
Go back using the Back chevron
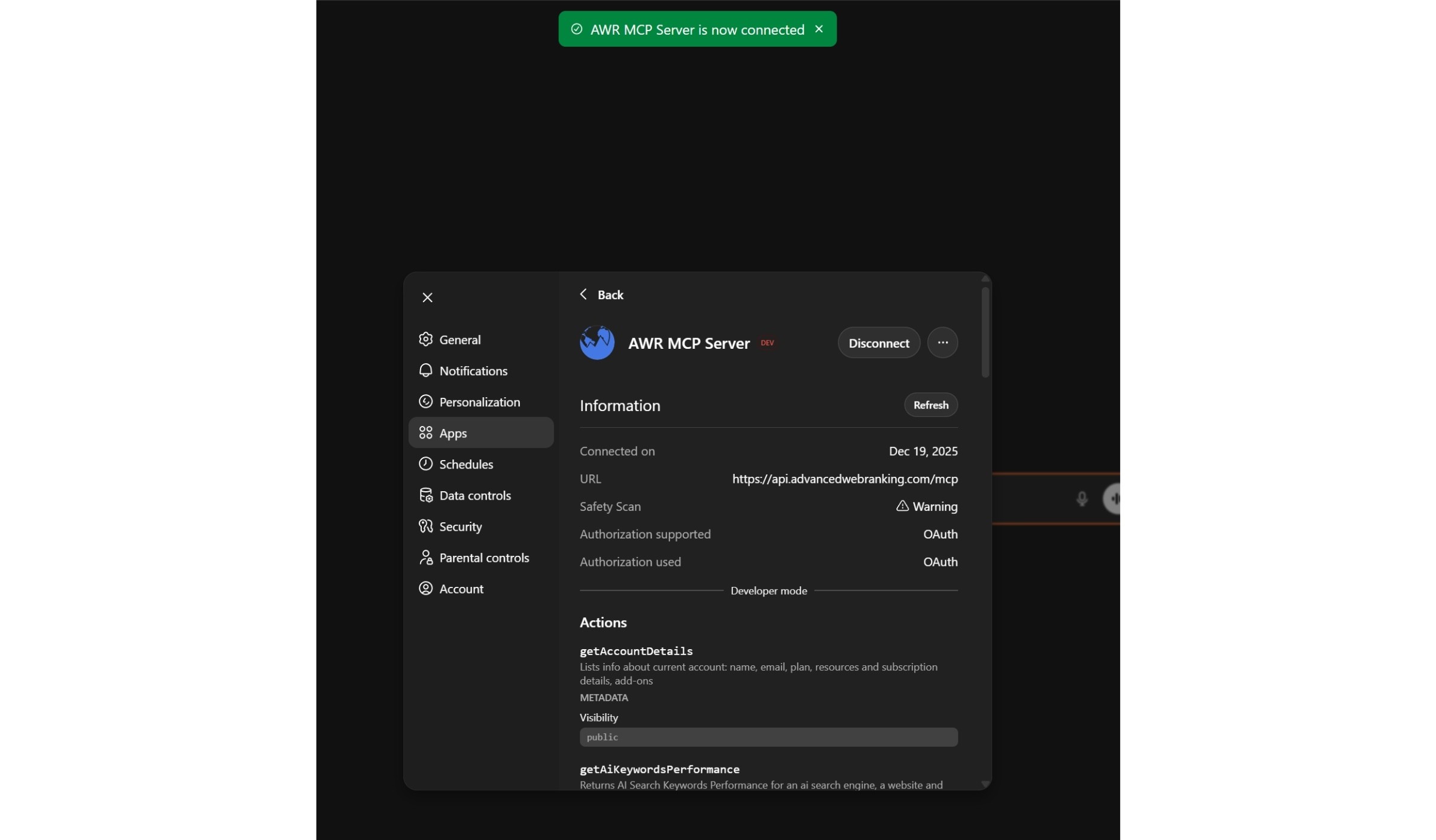pos(583,294)
